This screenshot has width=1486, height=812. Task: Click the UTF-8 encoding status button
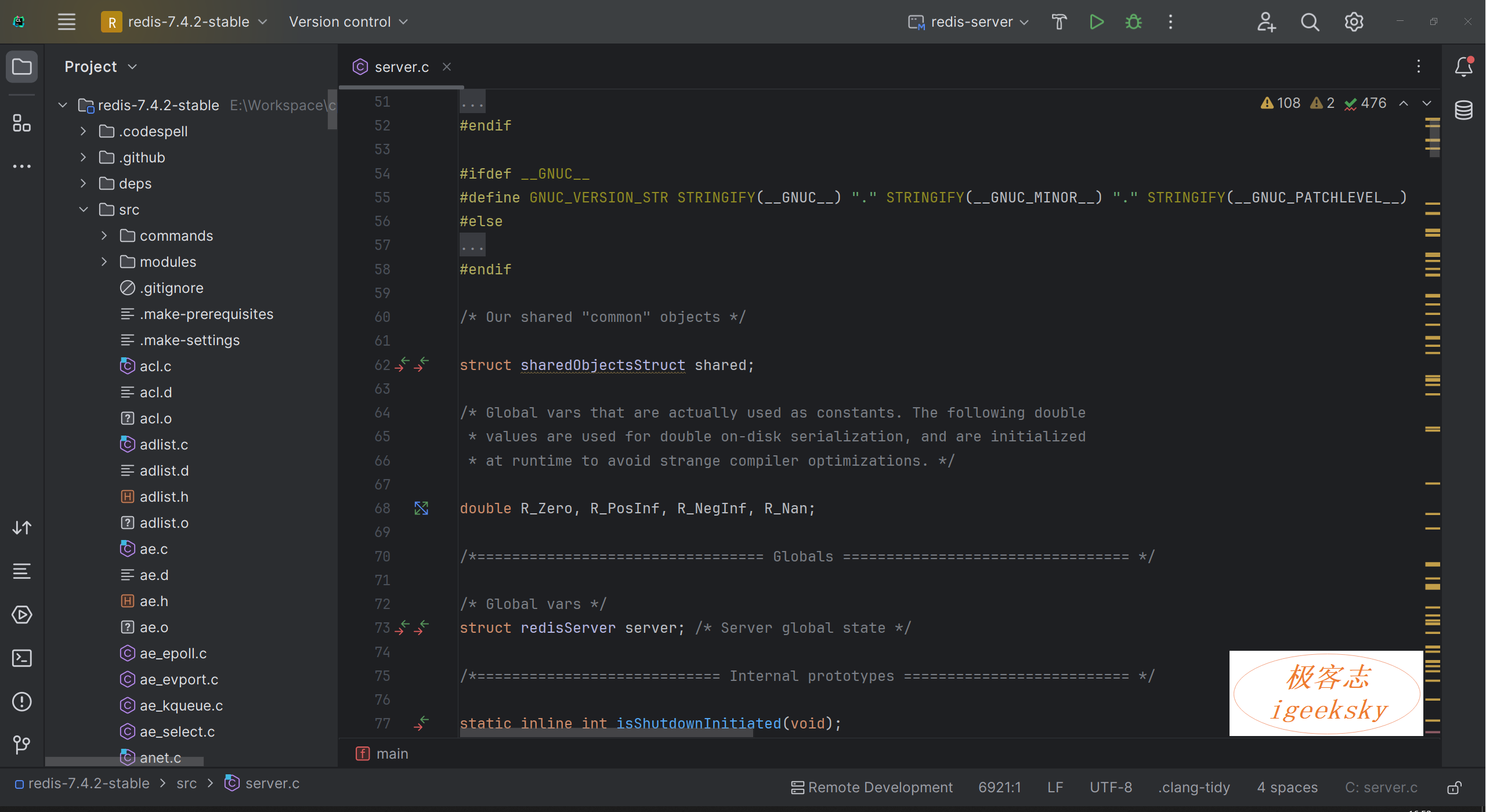(1111, 788)
